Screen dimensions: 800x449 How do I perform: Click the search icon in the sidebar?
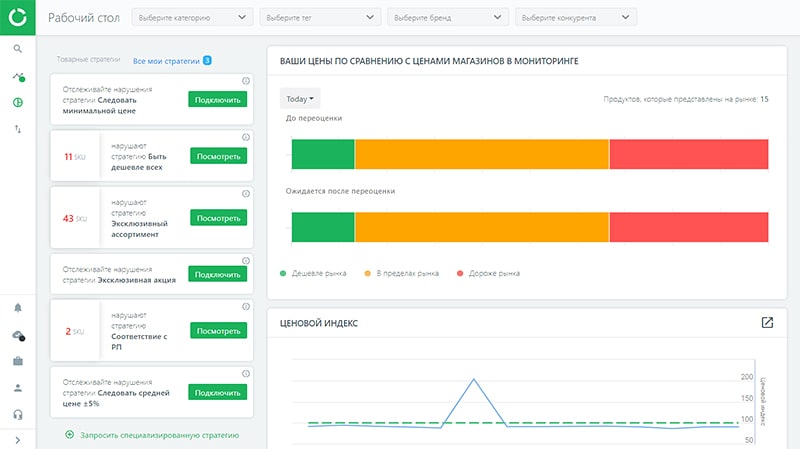pyautogui.click(x=17, y=48)
